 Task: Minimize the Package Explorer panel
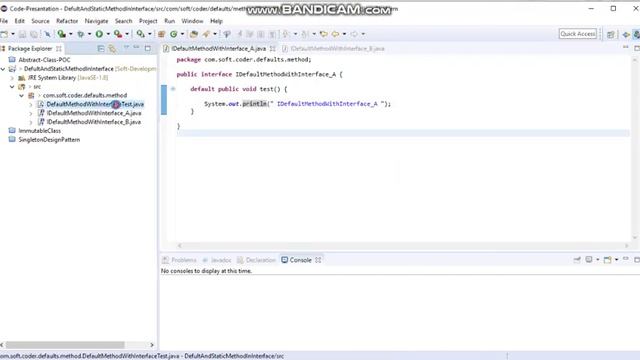point(136,48)
